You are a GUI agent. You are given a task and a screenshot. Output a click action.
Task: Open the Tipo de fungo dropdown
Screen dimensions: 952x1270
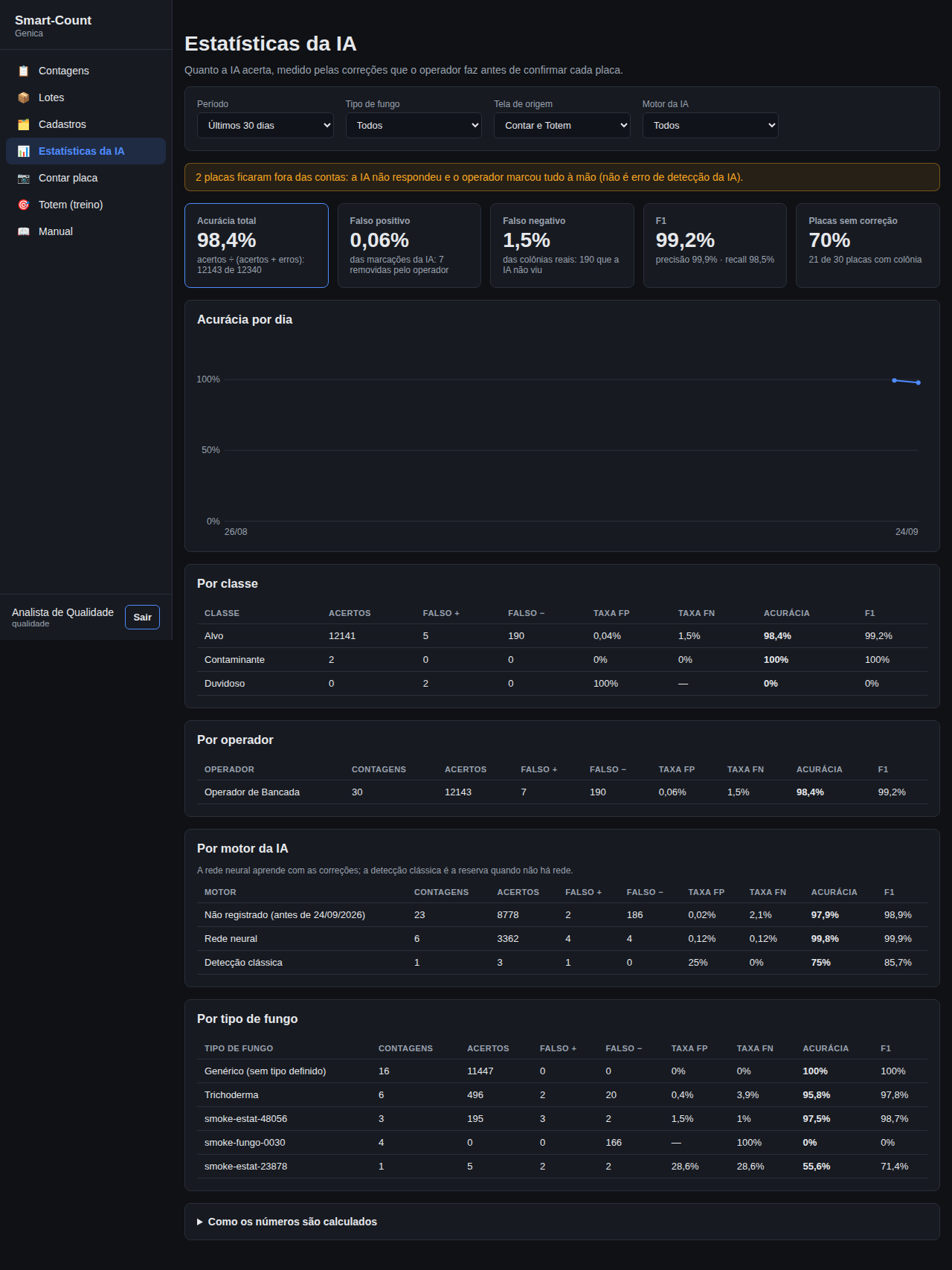pyautogui.click(x=414, y=125)
